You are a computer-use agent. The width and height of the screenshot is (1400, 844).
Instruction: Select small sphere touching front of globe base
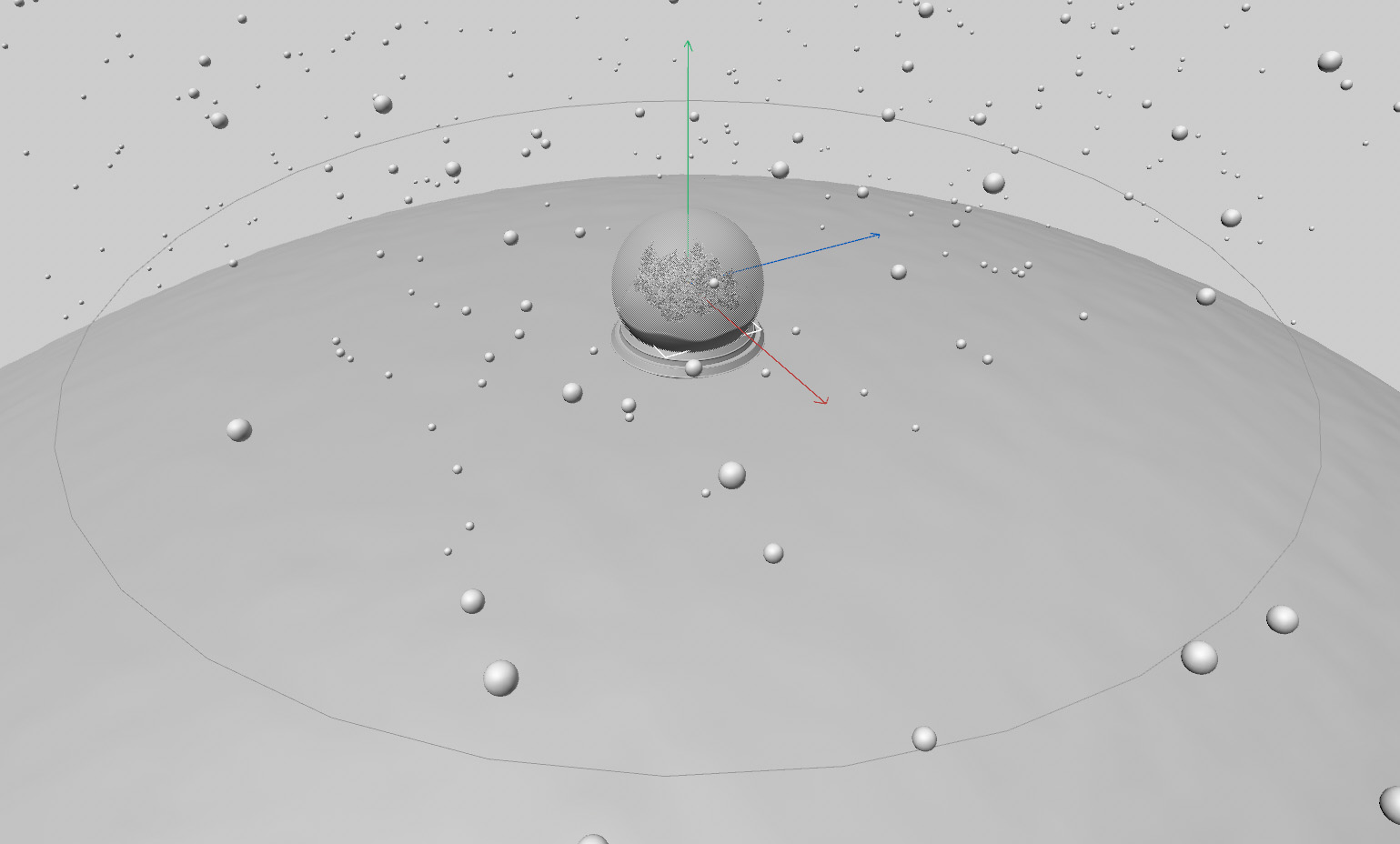(693, 367)
